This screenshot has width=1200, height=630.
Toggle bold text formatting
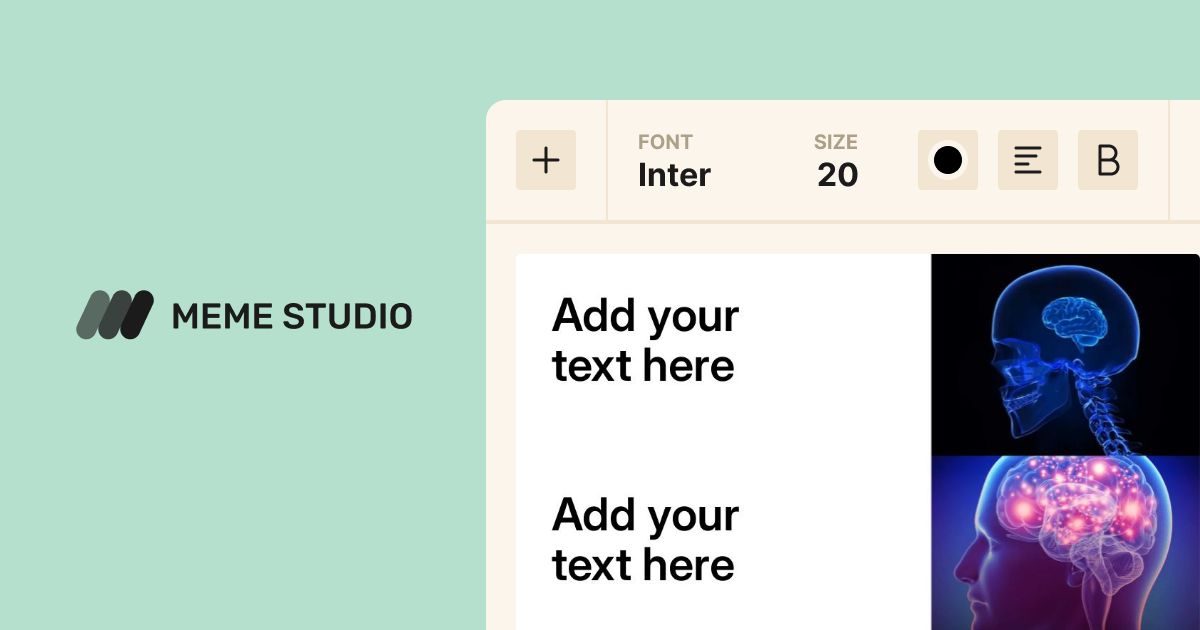[1108, 160]
